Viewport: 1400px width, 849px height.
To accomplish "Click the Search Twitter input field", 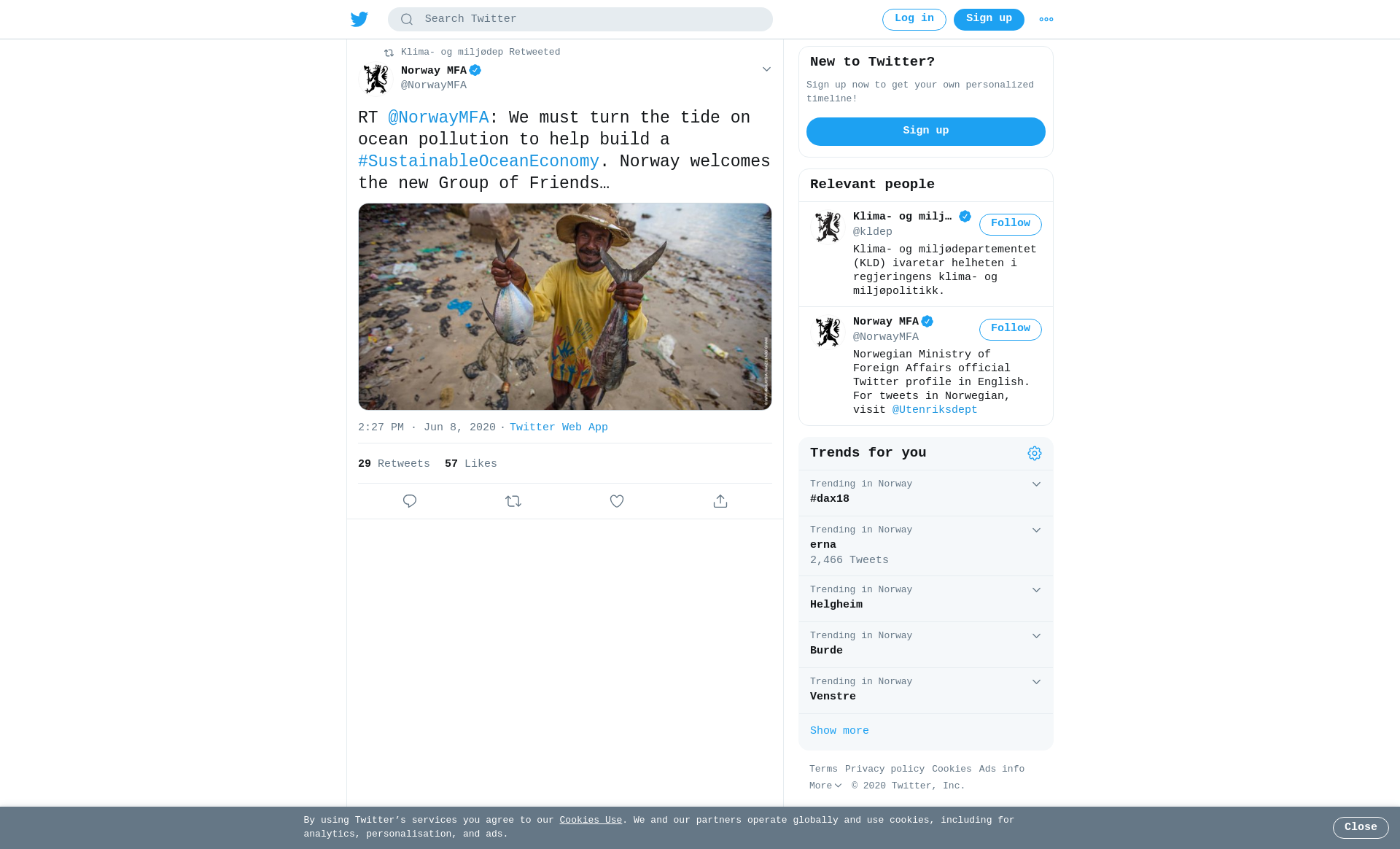I will coord(591,20).
